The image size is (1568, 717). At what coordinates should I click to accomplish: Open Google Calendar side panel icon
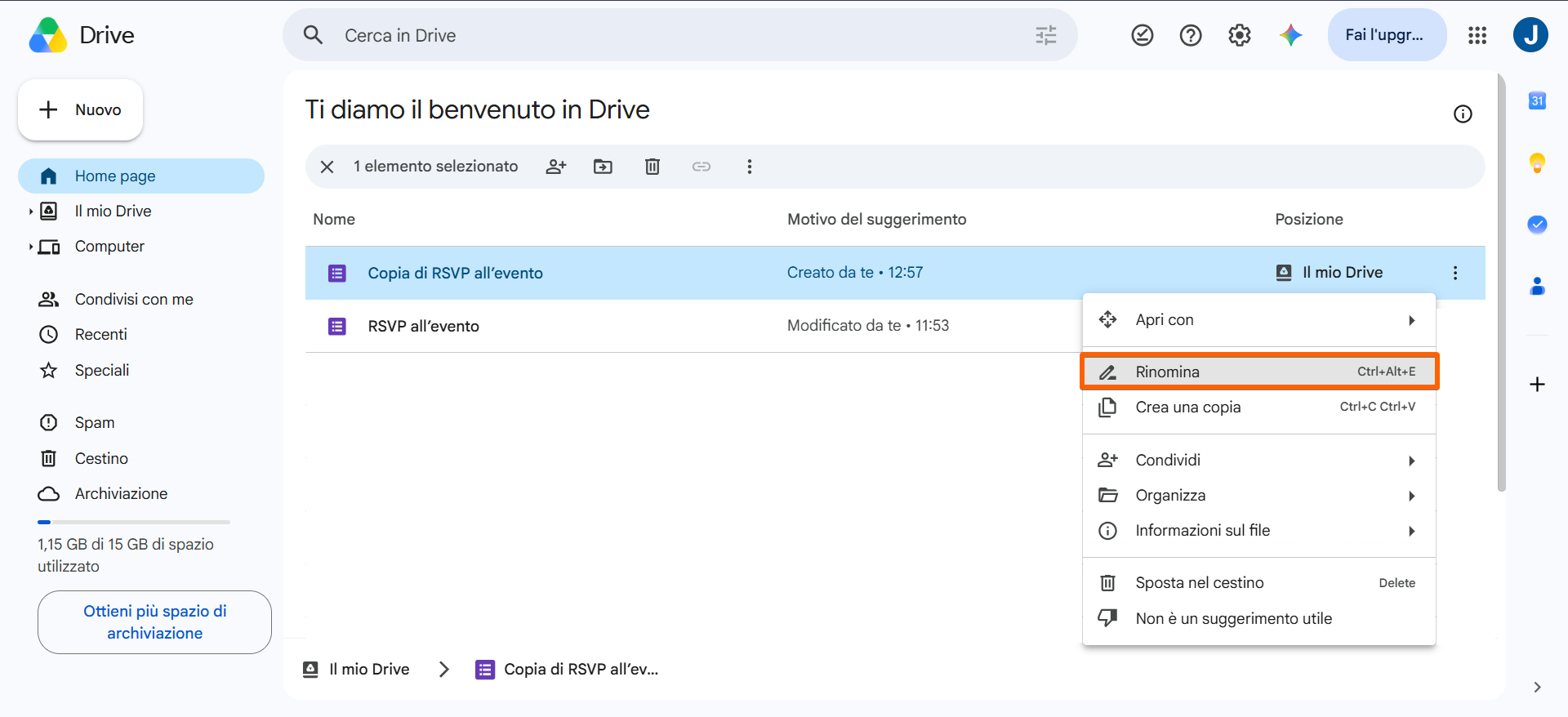(1537, 100)
